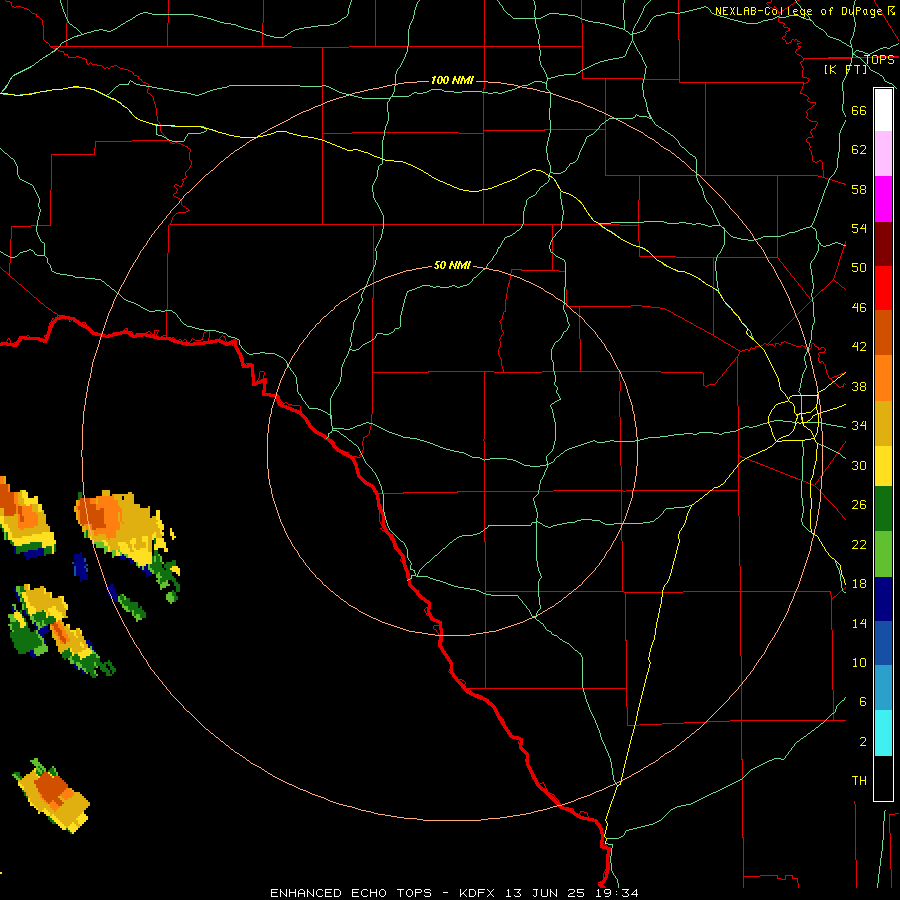Viewport: 900px width, 900px height.
Task: Click the dark orange legend swatch
Action: point(883,332)
